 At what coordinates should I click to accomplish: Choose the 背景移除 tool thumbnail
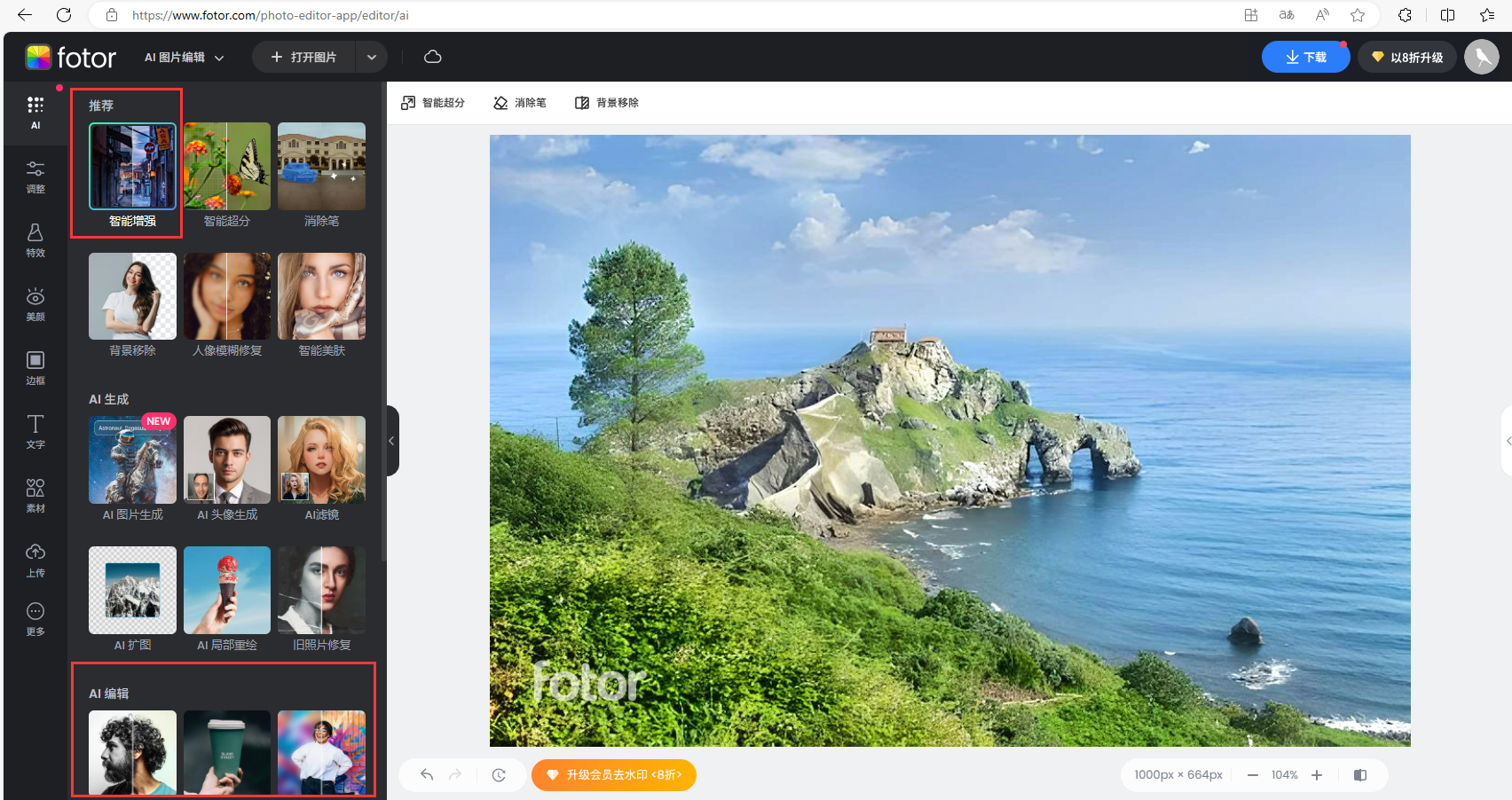pyautogui.click(x=132, y=296)
